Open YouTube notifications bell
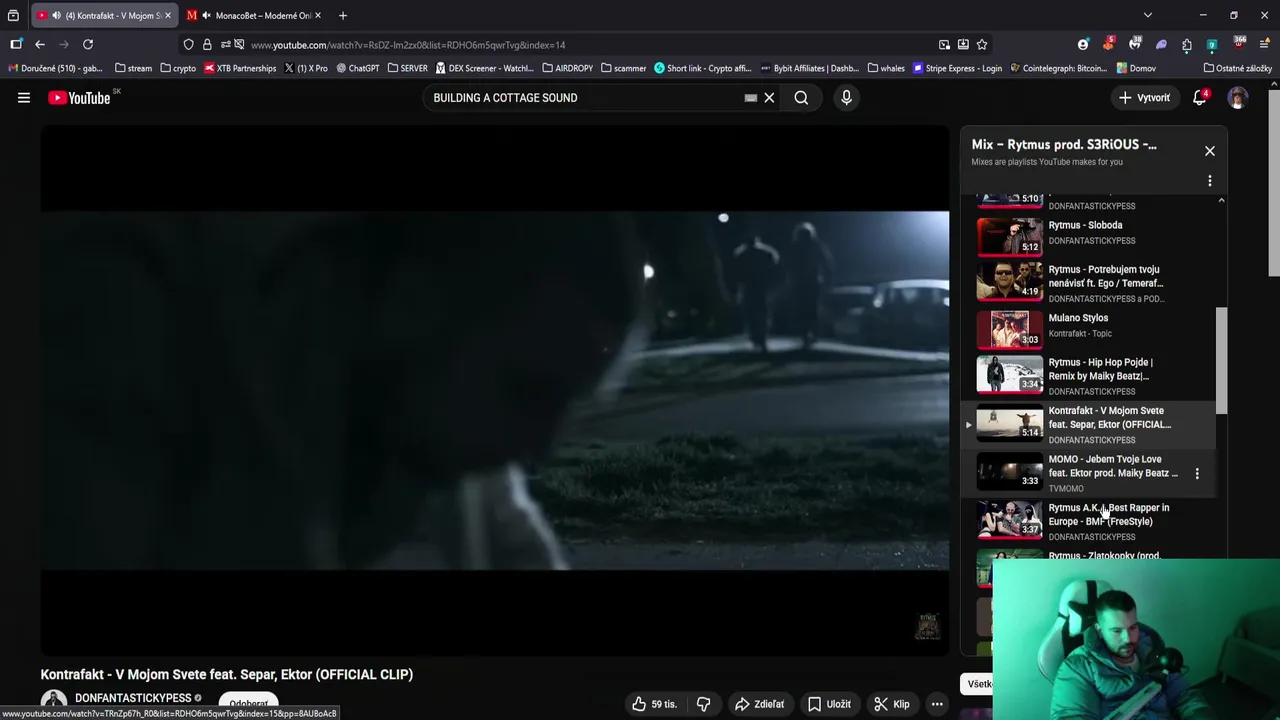The image size is (1280, 720). click(x=1200, y=98)
